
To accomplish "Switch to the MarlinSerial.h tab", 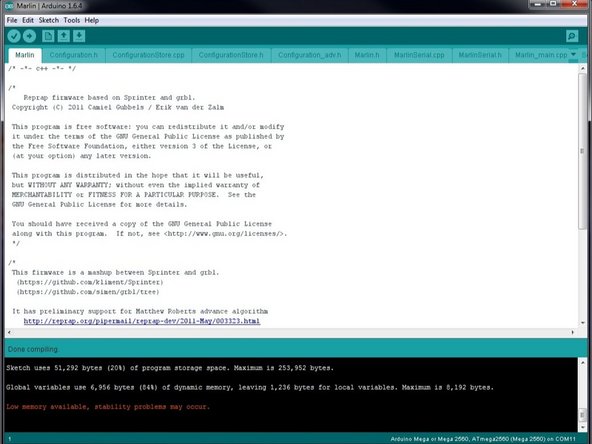I will click(480, 55).
